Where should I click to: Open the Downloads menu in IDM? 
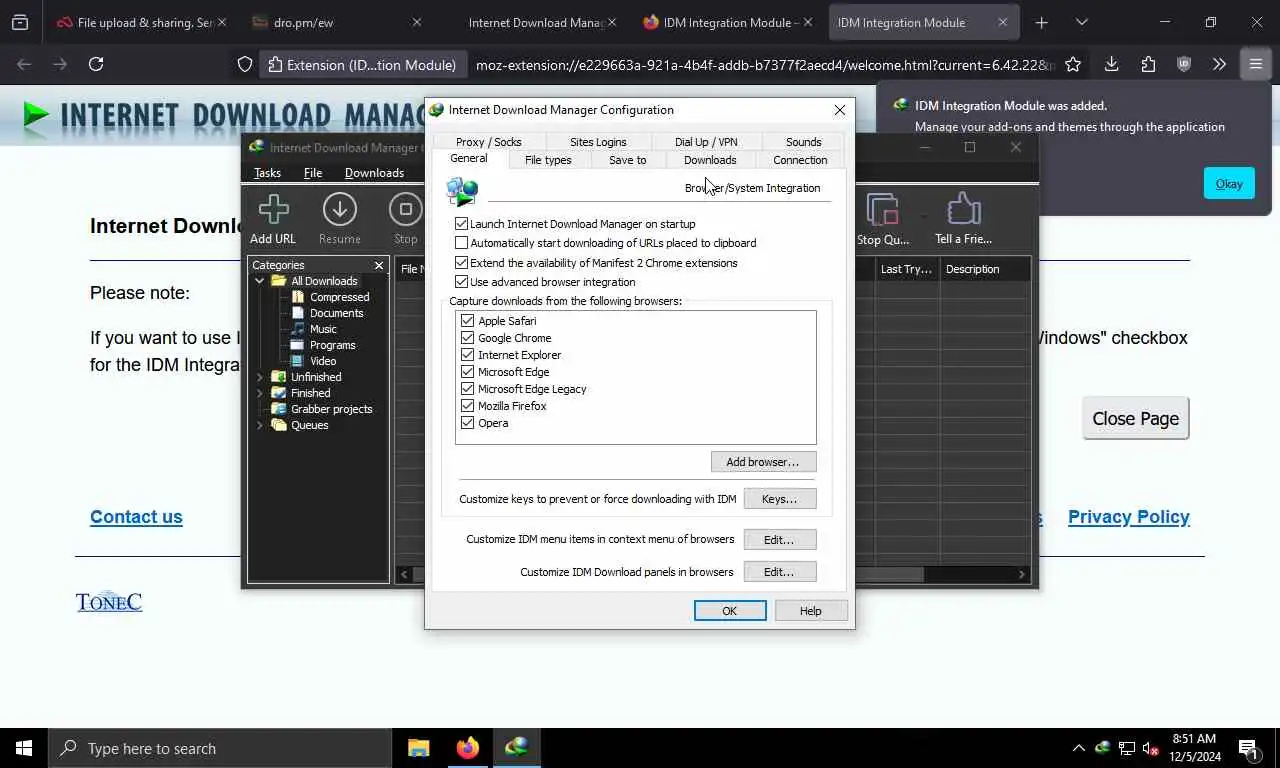374,173
